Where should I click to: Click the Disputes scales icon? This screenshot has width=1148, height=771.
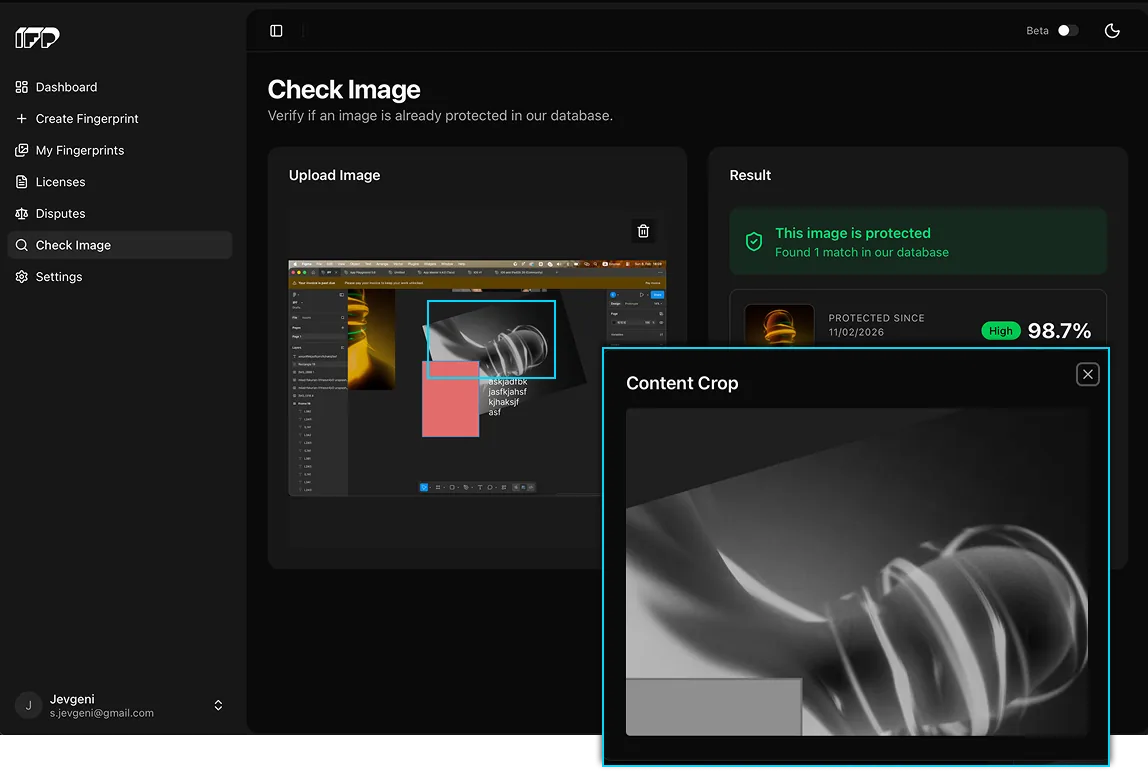(x=21, y=213)
